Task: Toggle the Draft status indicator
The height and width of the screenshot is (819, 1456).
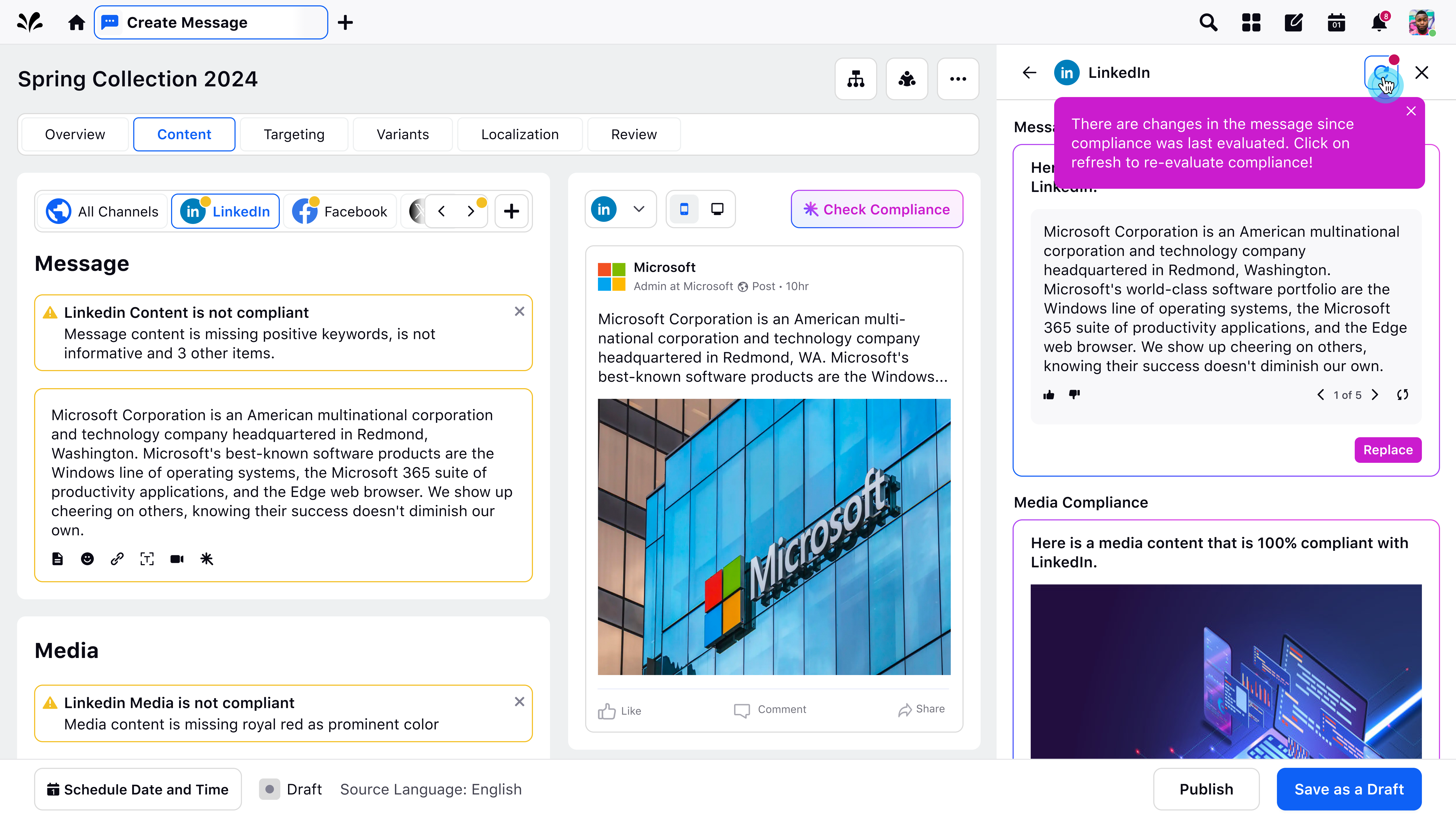Action: 270,789
